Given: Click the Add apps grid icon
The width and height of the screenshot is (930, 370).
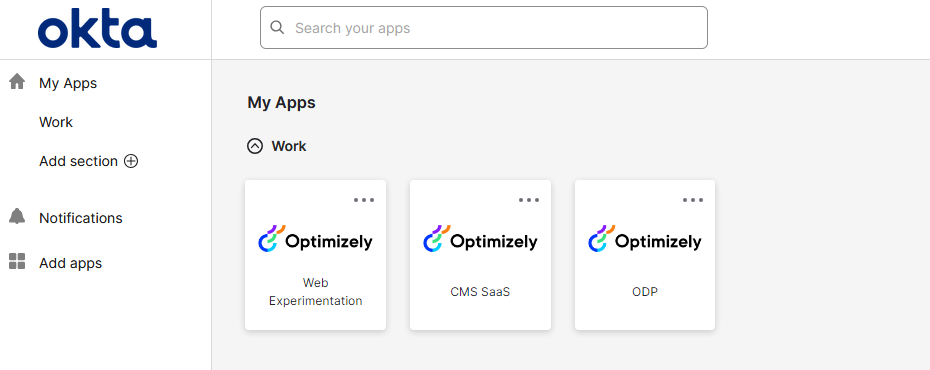Looking at the screenshot, I should (x=17, y=261).
